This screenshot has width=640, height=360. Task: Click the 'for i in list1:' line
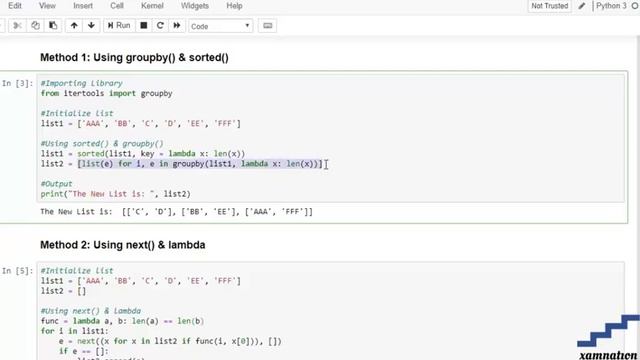click(x=75, y=331)
